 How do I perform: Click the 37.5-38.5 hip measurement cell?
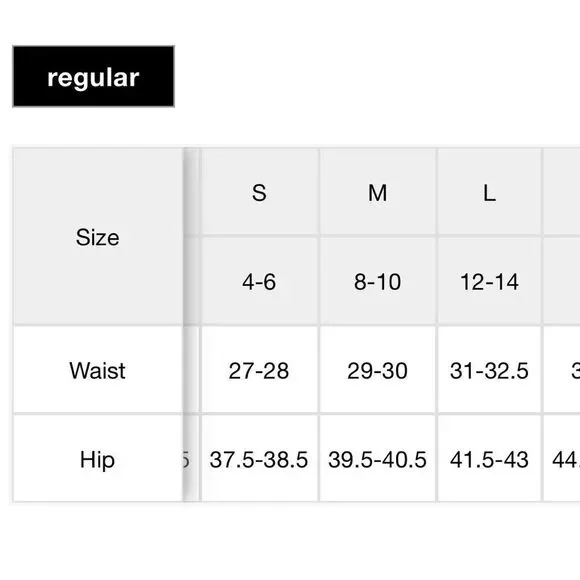(x=259, y=459)
